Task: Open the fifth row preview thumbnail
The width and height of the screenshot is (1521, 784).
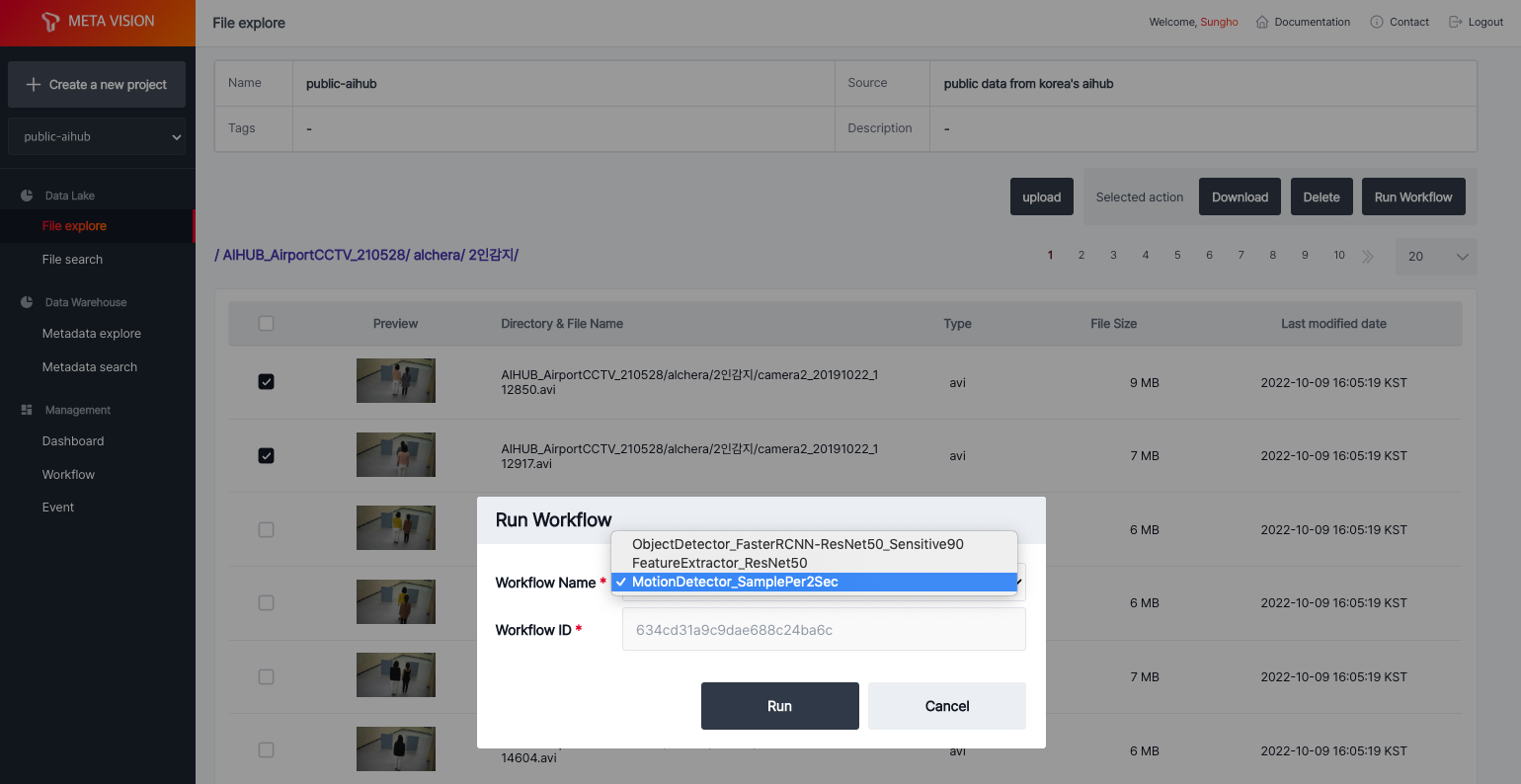Action: click(x=396, y=675)
